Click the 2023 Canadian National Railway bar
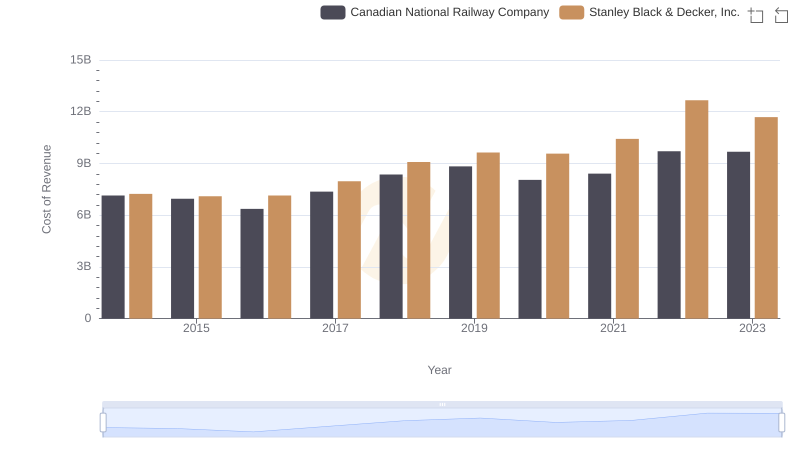This screenshot has width=800, height=461. coord(738,235)
